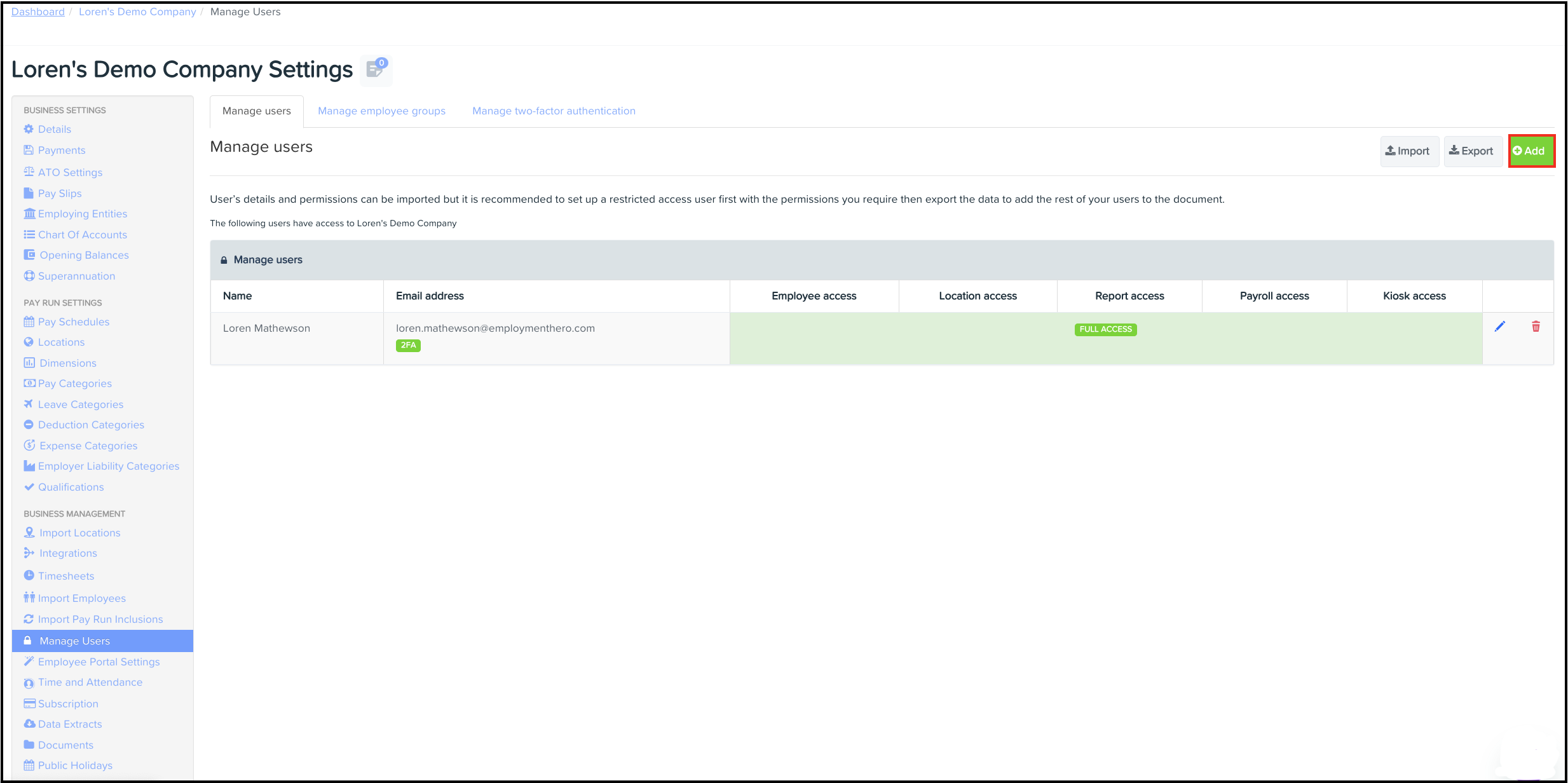The image size is (1568, 783).
Task: Open Public Holidays in the sidebar
Action: click(75, 766)
